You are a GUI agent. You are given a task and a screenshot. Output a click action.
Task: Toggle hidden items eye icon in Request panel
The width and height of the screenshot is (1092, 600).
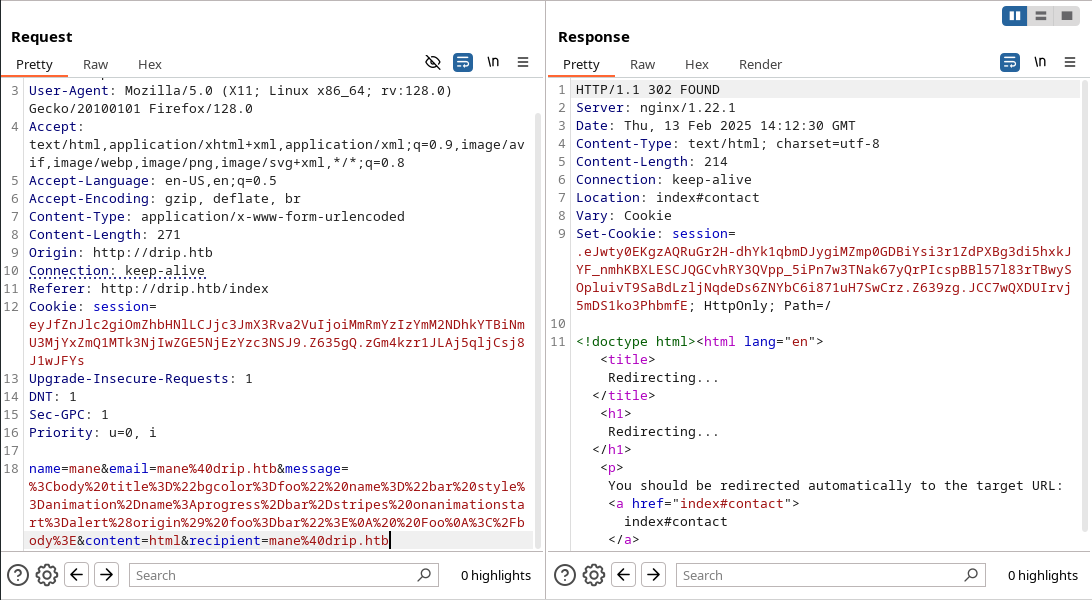coord(432,62)
